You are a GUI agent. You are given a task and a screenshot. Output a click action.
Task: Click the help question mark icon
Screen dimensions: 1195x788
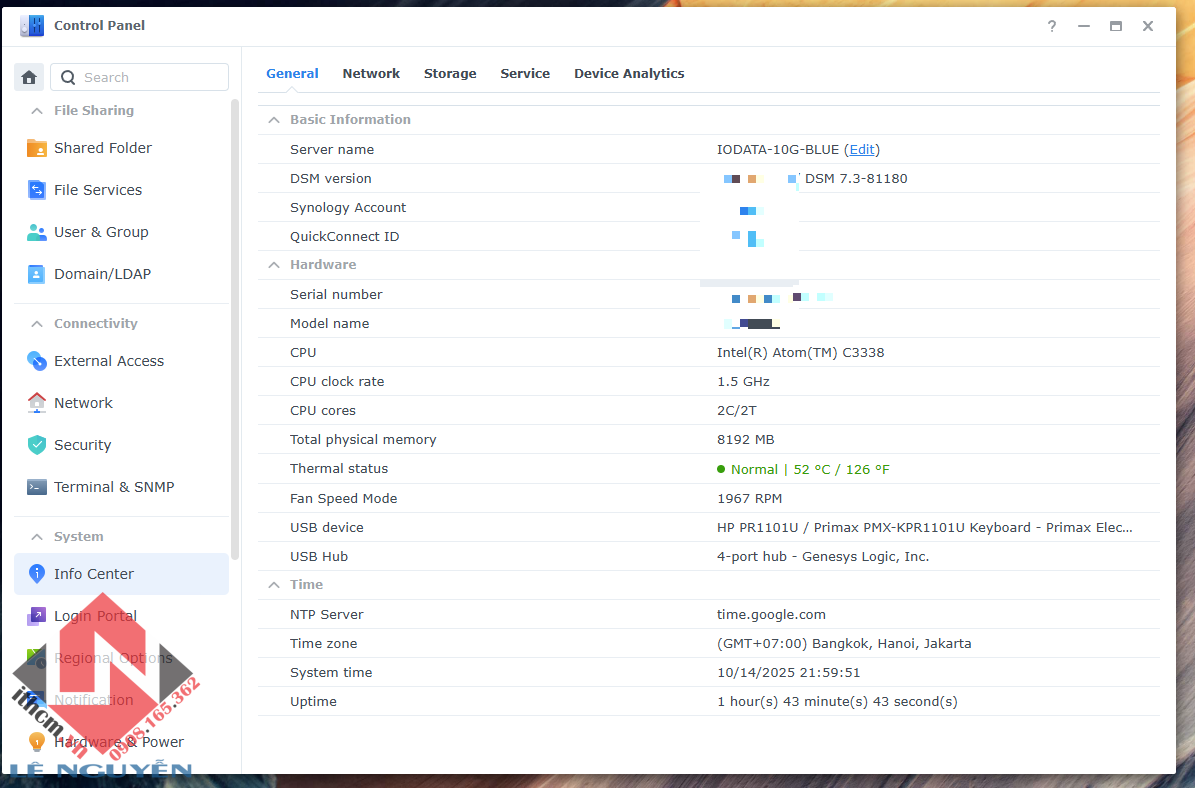tap(1052, 26)
